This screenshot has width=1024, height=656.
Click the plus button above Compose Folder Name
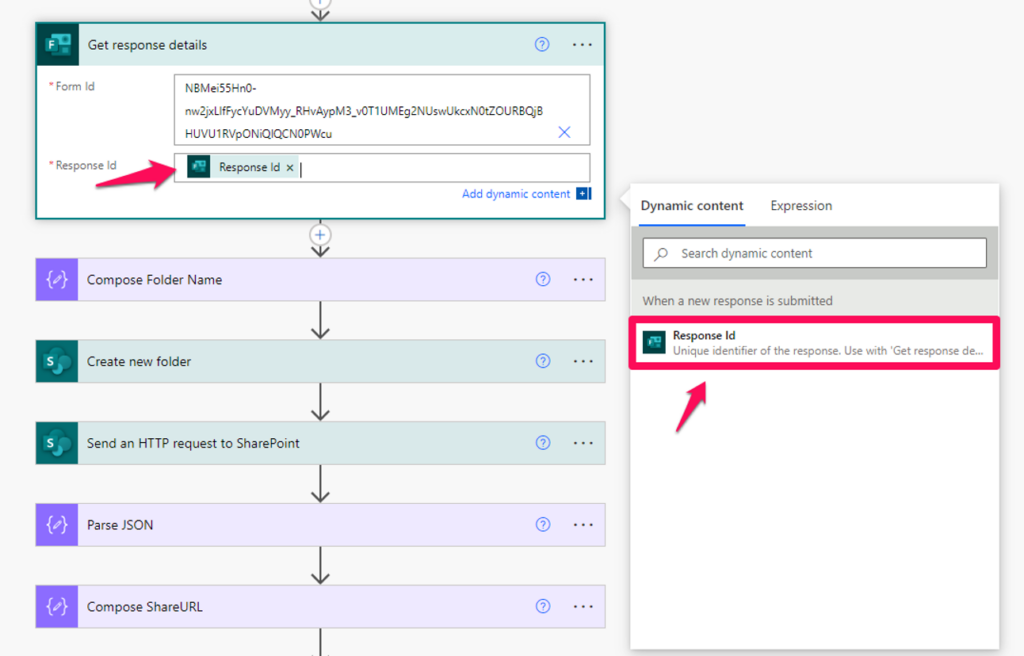coord(319,235)
